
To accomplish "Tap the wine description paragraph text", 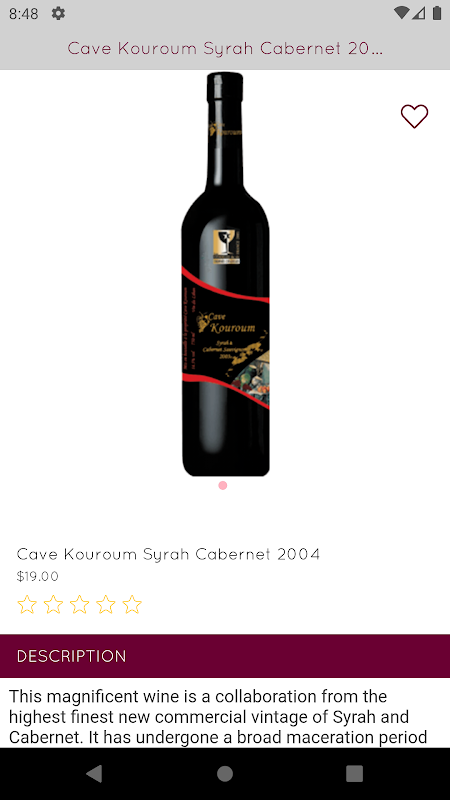I will [219, 717].
